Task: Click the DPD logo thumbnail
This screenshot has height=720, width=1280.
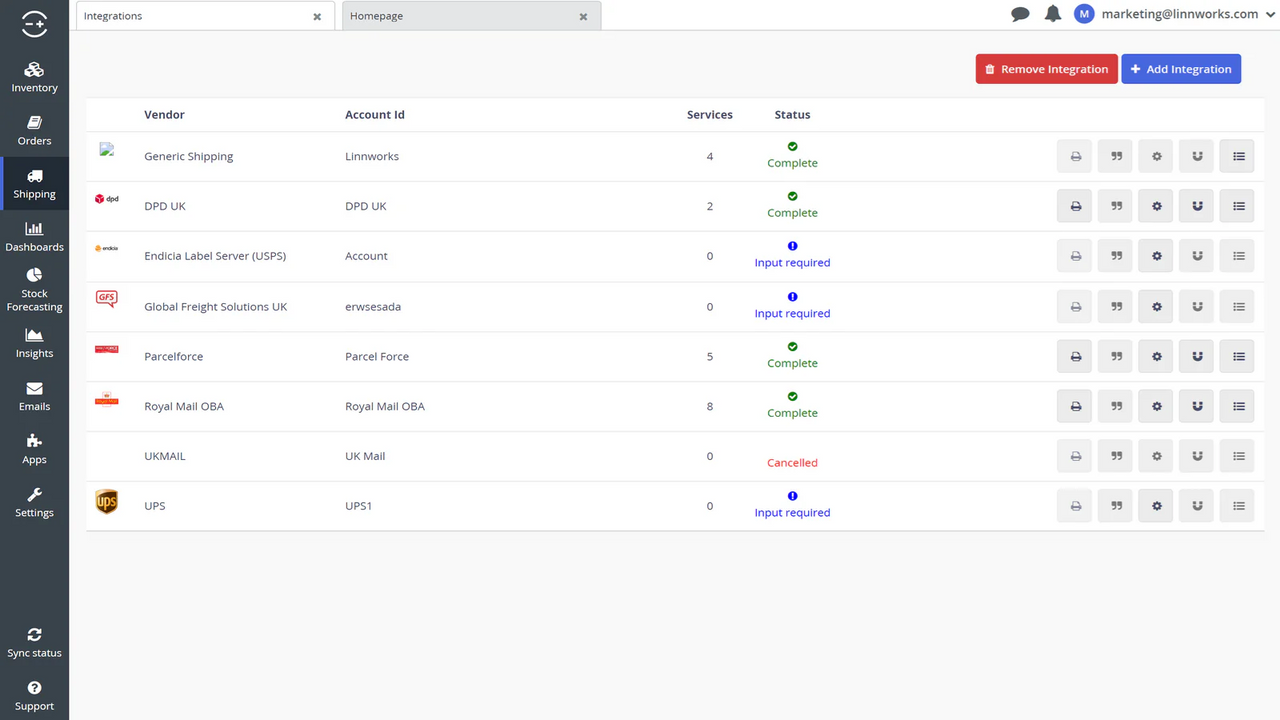Action: [x=106, y=199]
